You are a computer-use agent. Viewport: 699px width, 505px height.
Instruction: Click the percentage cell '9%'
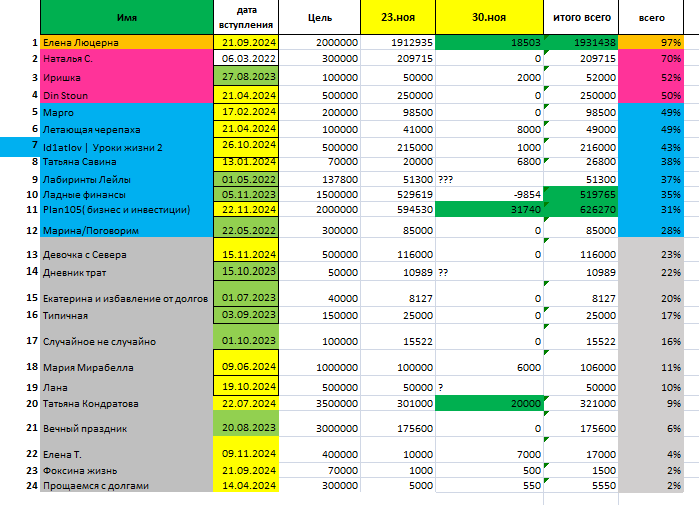pos(651,403)
